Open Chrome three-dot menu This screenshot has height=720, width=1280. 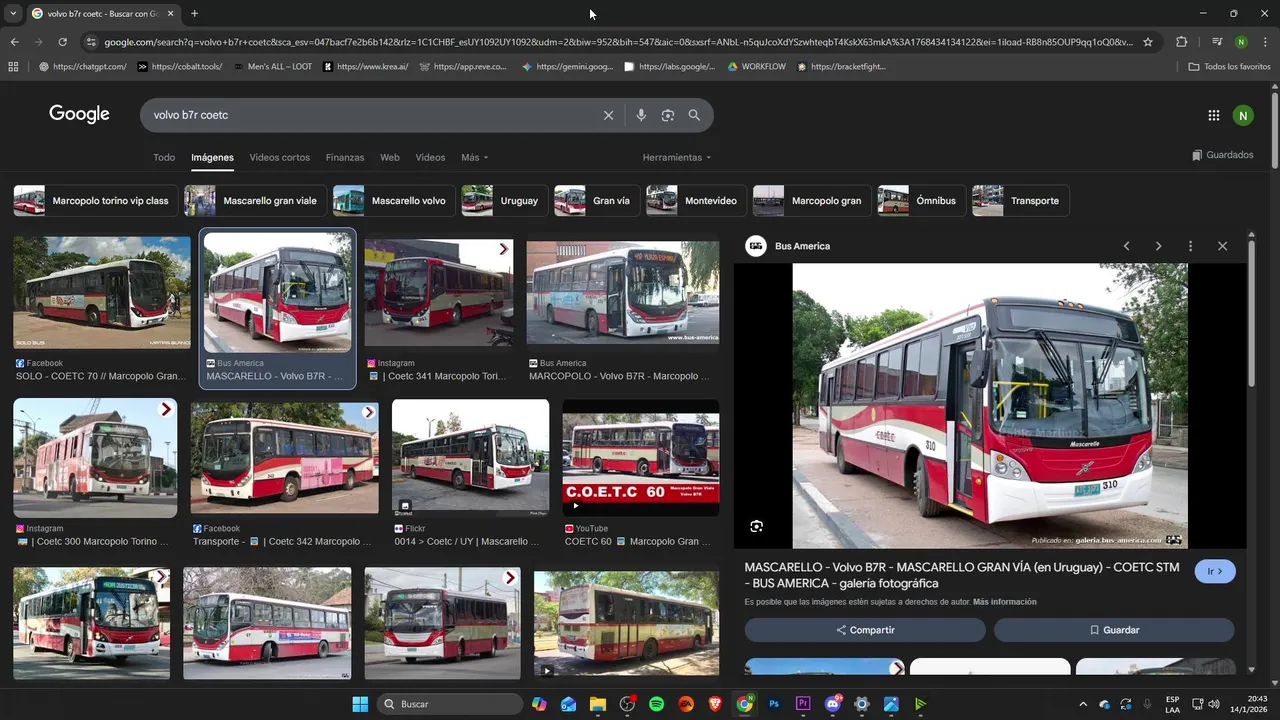coord(1266,42)
